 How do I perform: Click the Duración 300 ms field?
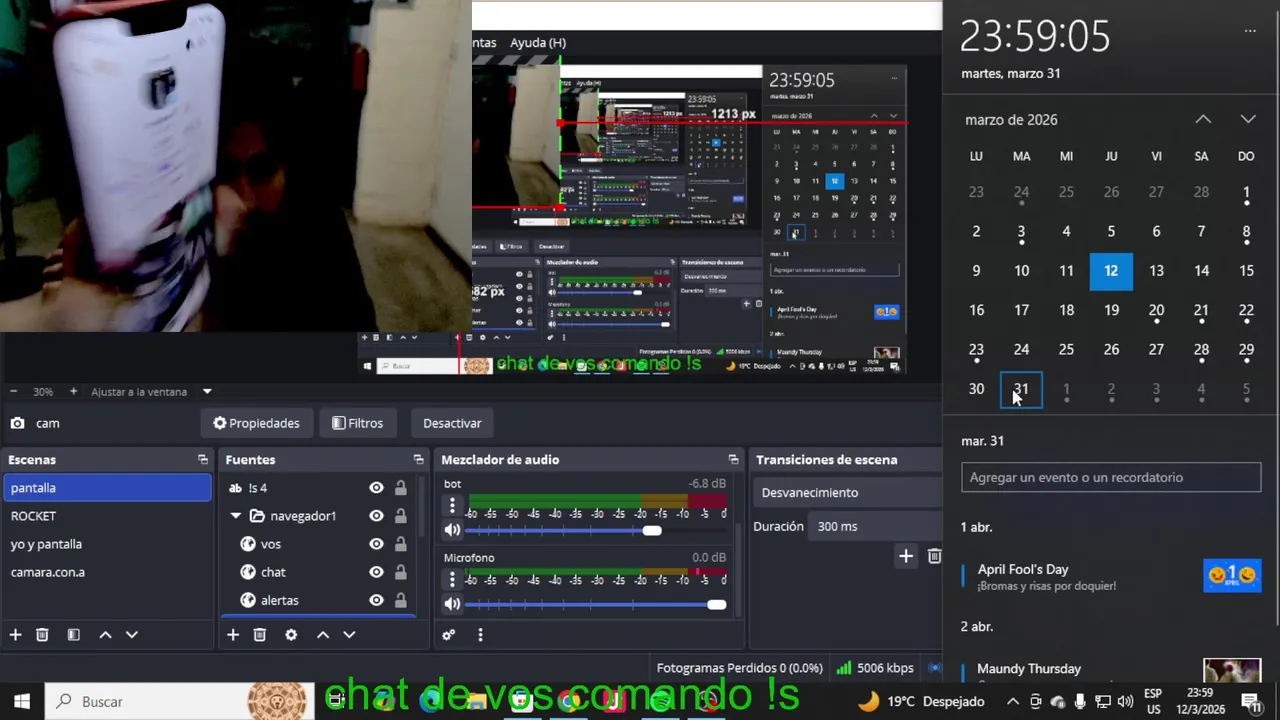[876, 526]
